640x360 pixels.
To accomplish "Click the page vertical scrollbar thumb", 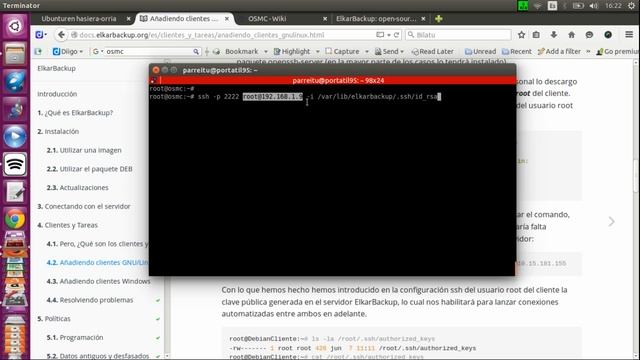I will pos(636,176).
